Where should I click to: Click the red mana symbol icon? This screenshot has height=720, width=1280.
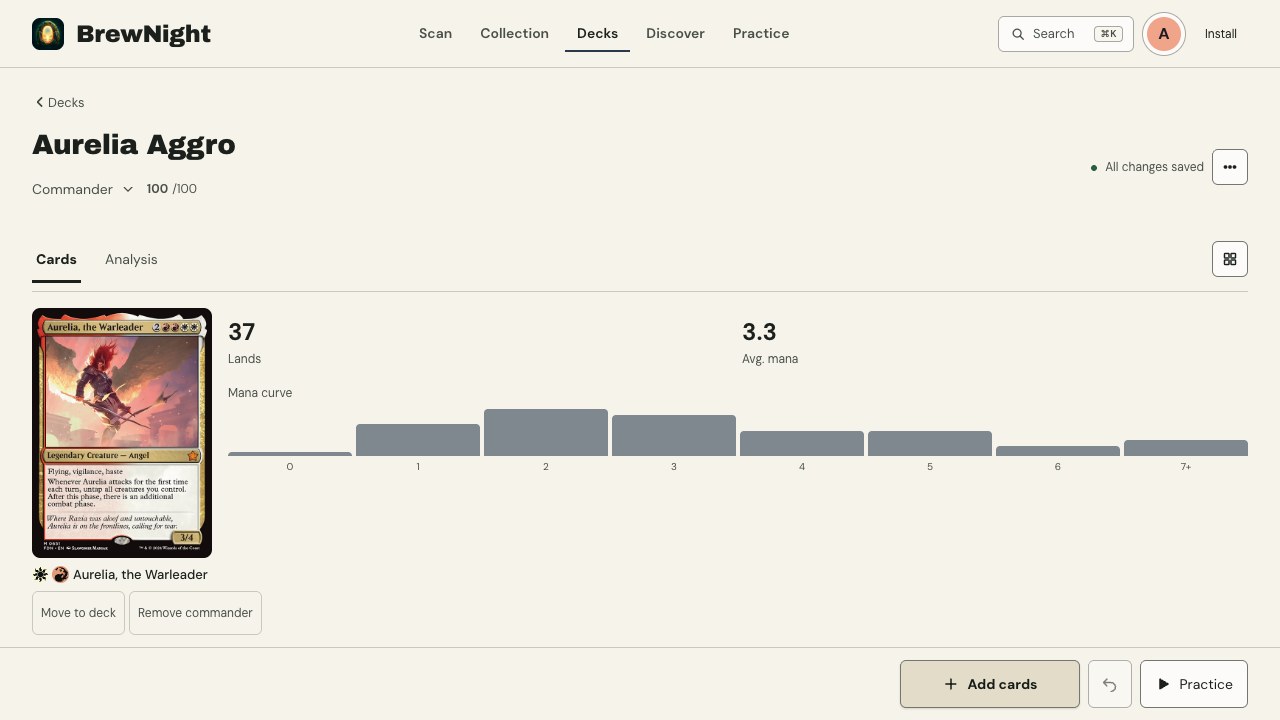click(60, 574)
